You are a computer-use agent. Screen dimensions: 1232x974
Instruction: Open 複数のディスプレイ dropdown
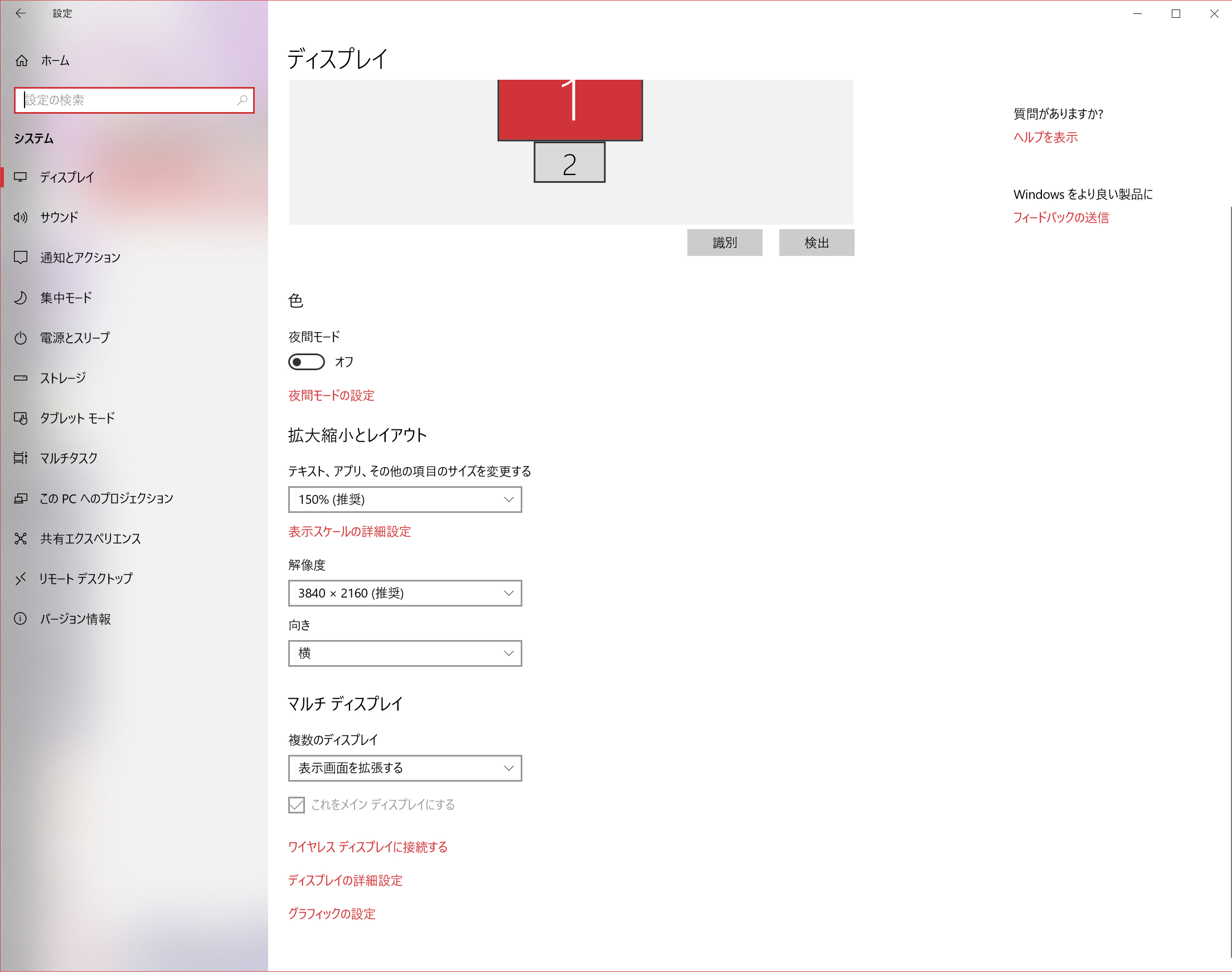click(x=405, y=769)
